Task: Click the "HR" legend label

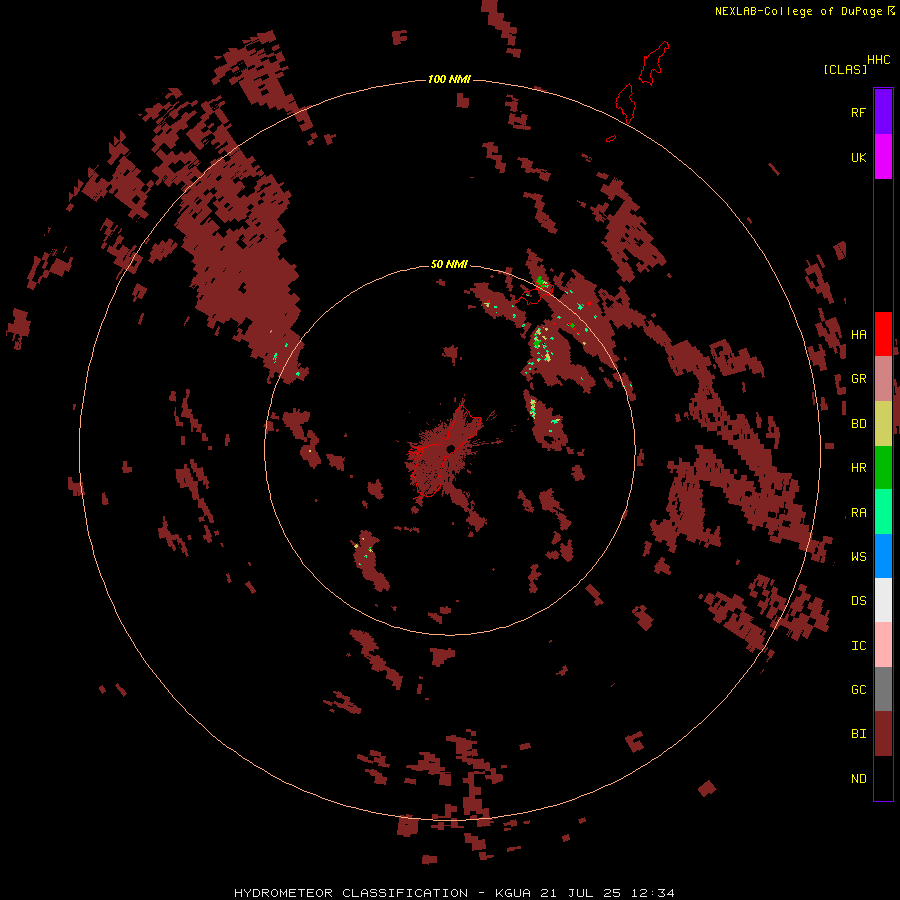Action: [858, 468]
